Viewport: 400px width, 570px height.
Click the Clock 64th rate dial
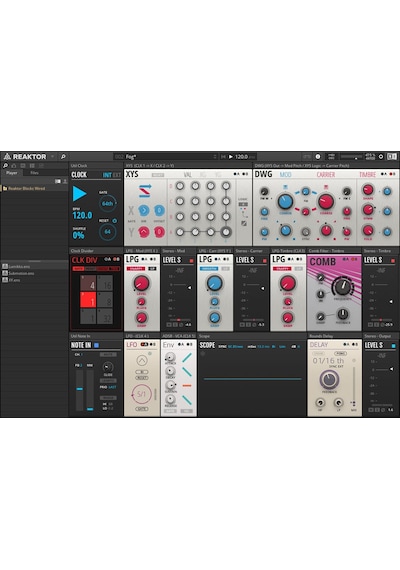[107, 204]
